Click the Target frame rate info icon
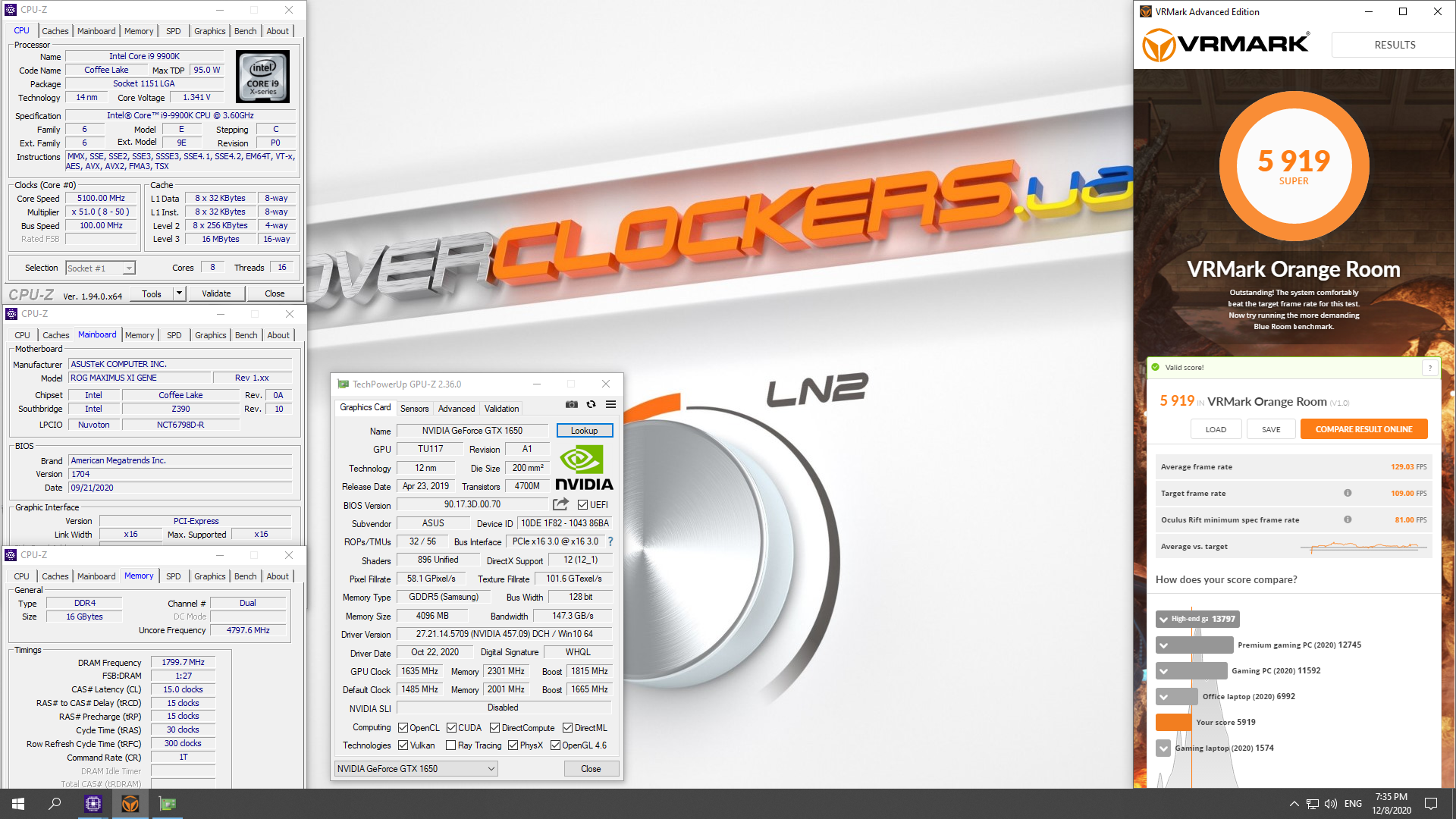1456x819 pixels. pyautogui.click(x=1348, y=493)
